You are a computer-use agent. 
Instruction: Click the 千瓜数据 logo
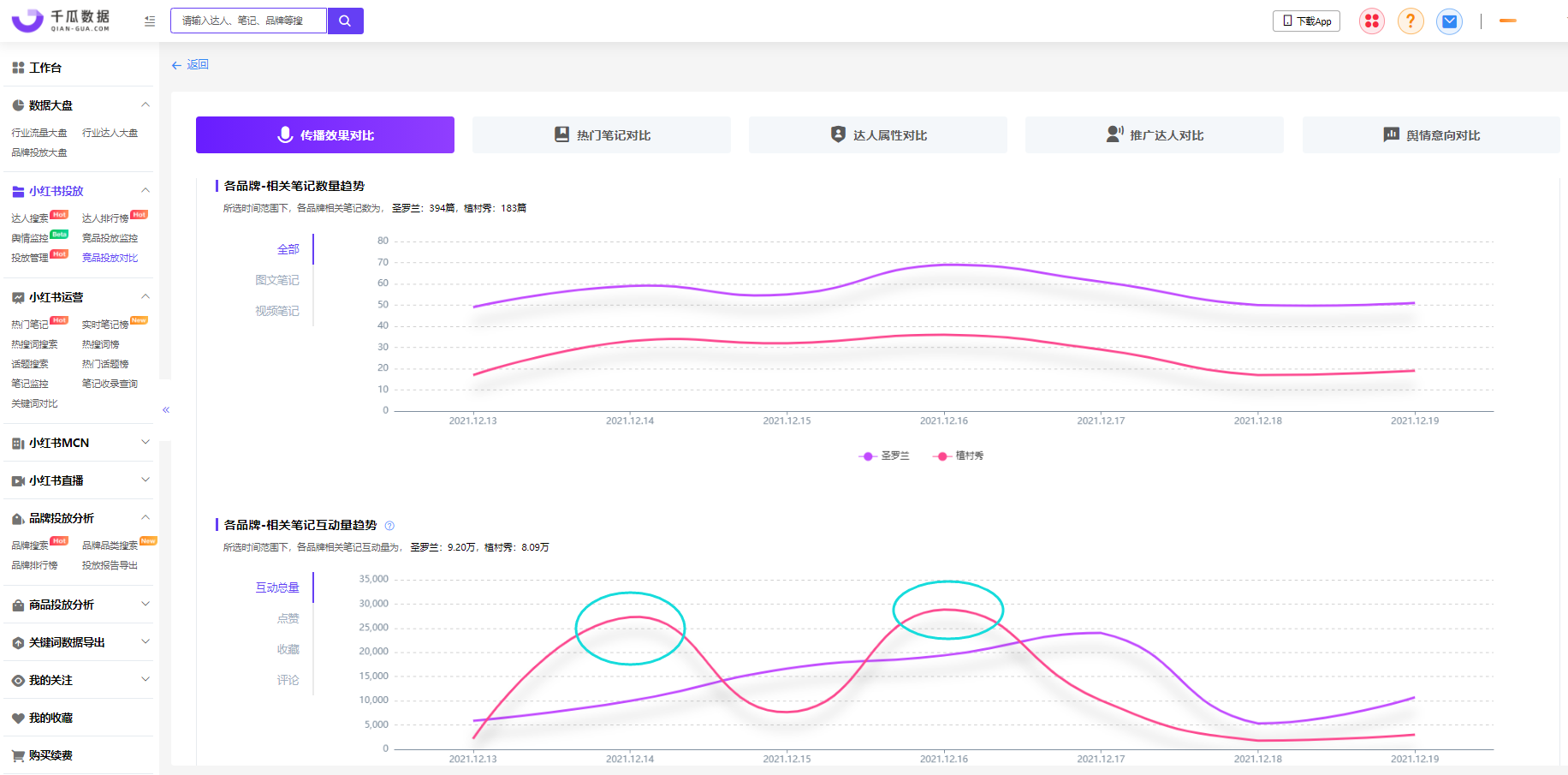[x=61, y=21]
